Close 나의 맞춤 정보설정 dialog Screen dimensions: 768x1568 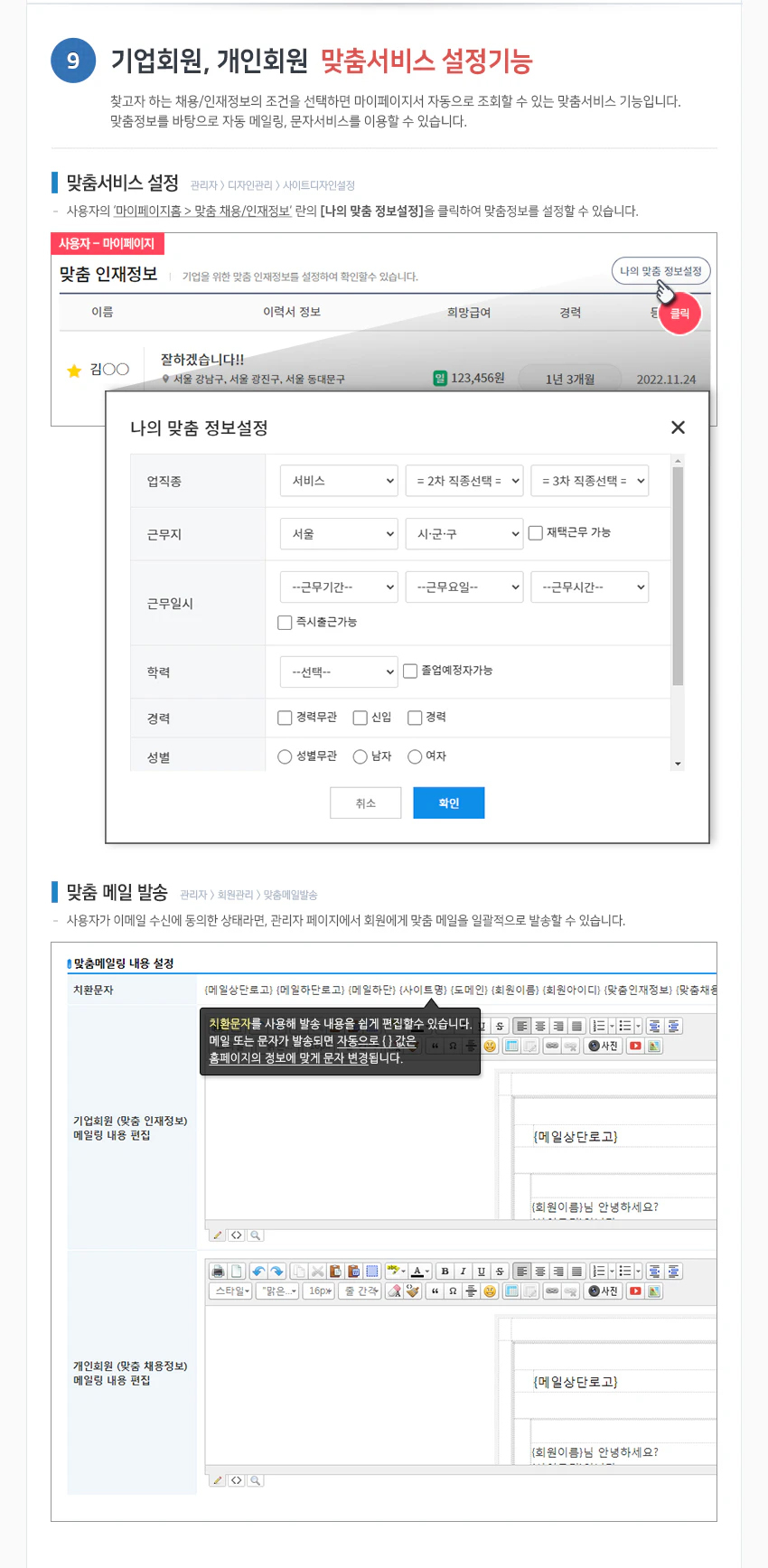point(678,427)
